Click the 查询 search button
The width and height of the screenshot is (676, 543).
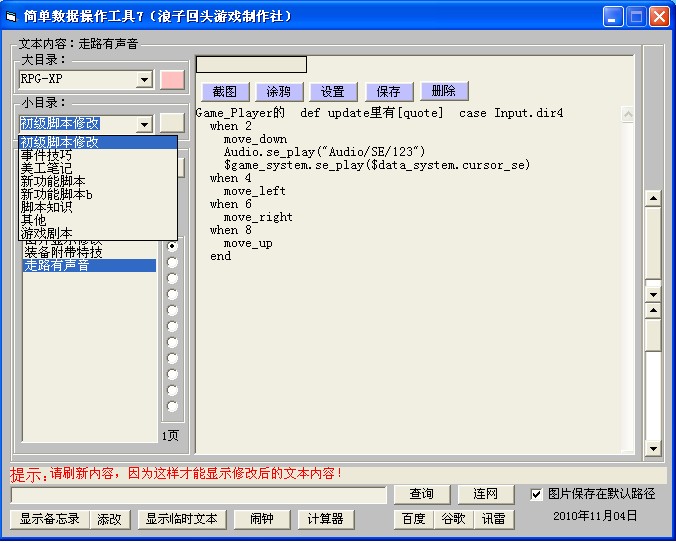(x=422, y=494)
